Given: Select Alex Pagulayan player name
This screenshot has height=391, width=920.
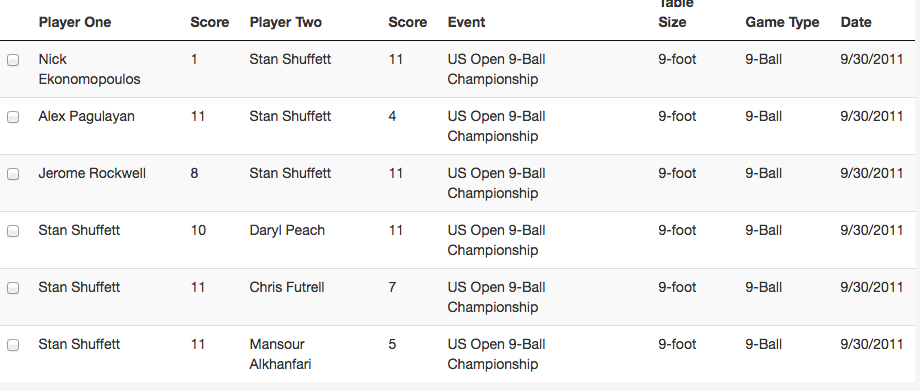Looking at the screenshot, I should [86, 116].
